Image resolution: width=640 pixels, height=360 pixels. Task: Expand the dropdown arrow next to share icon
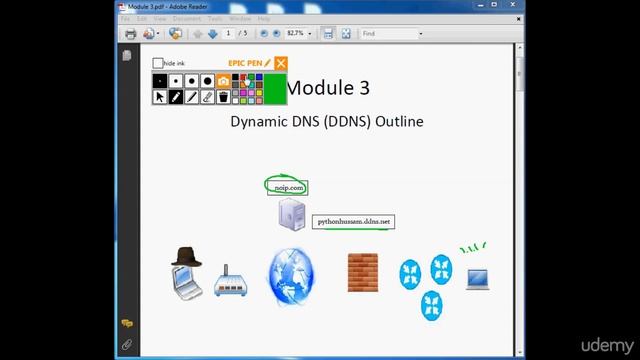coord(158,34)
